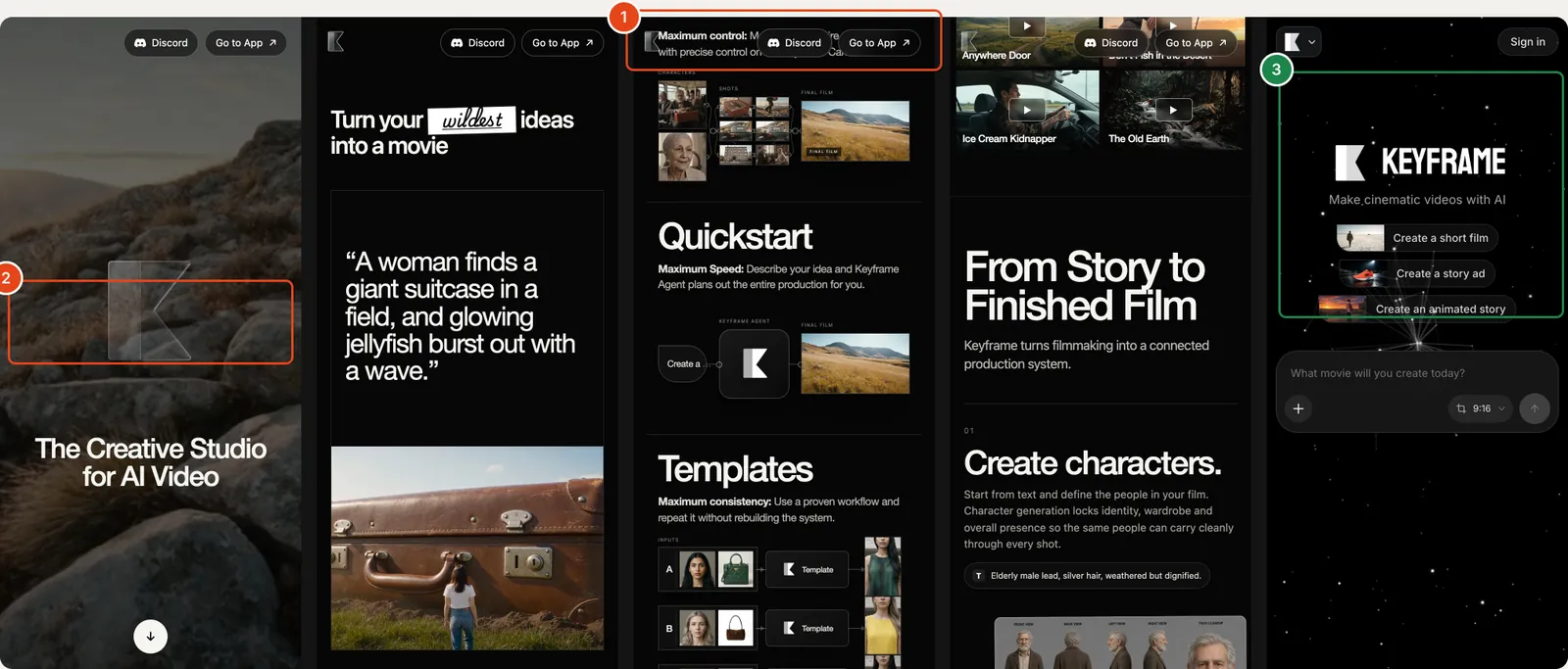Open Discord from the rocky hero panel
This screenshot has width=1568, height=669.
click(162, 43)
